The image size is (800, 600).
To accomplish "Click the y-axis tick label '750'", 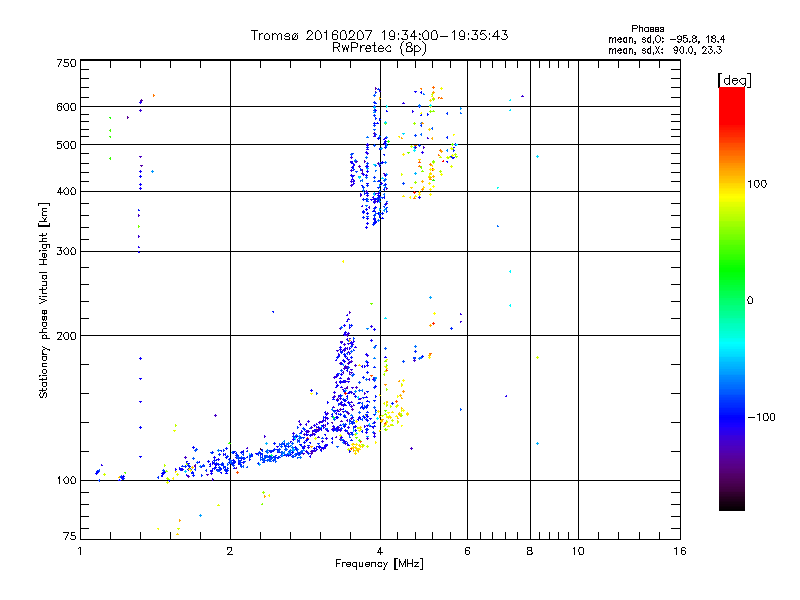I will (x=67, y=63).
